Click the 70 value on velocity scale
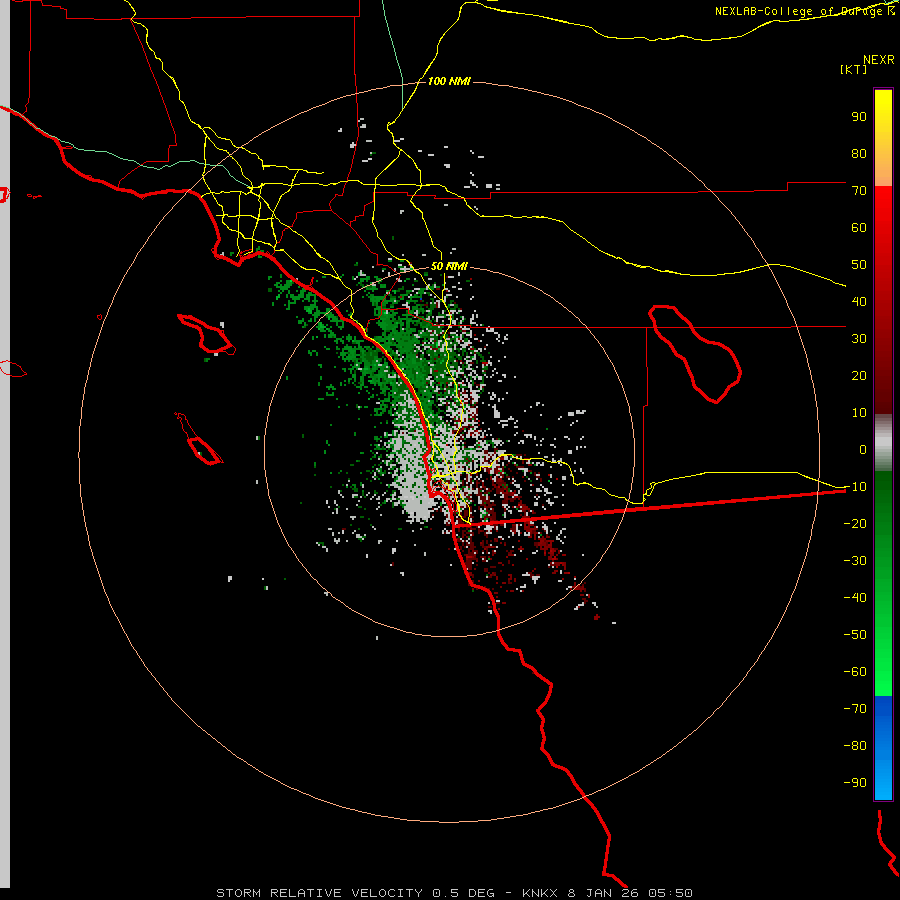This screenshot has width=900, height=900. tap(859, 191)
